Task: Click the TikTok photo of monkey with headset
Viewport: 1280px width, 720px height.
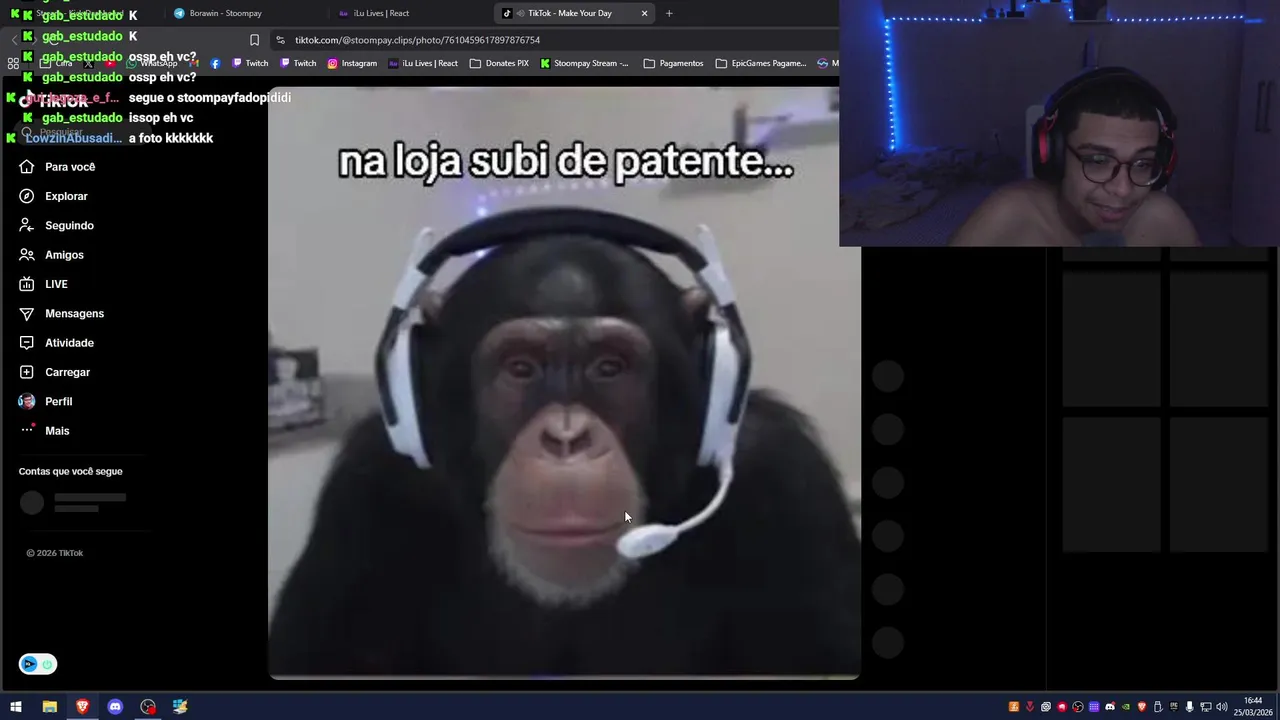Action: [x=564, y=383]
